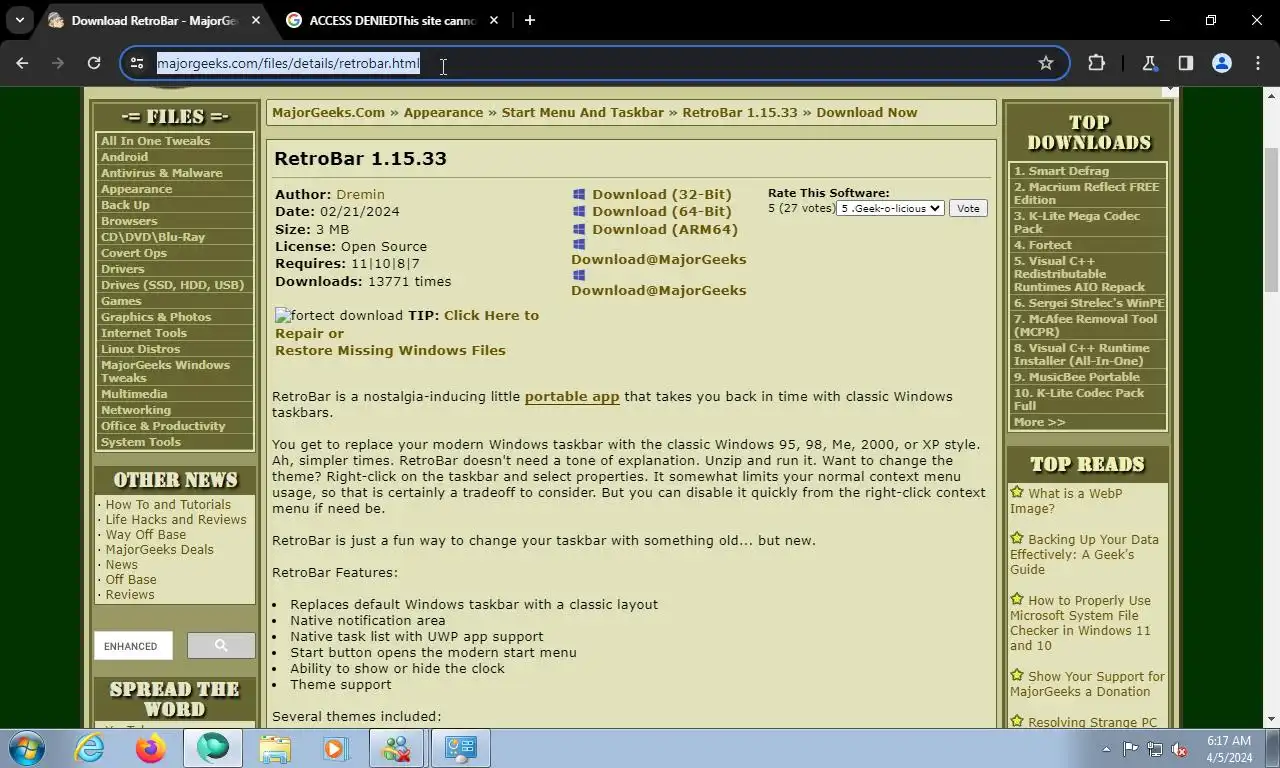Click the Restore Missing Windows Files tip
Viewport: 1280px width, 768px height.
point(390,350)
